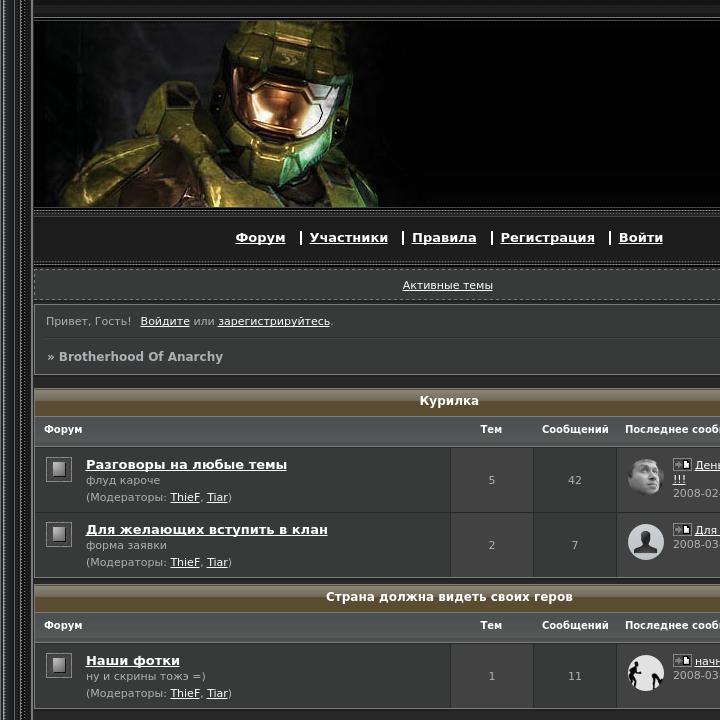Open the Участники members page
The height and width of the screenshot is (720, 720).
coord(349,238)
